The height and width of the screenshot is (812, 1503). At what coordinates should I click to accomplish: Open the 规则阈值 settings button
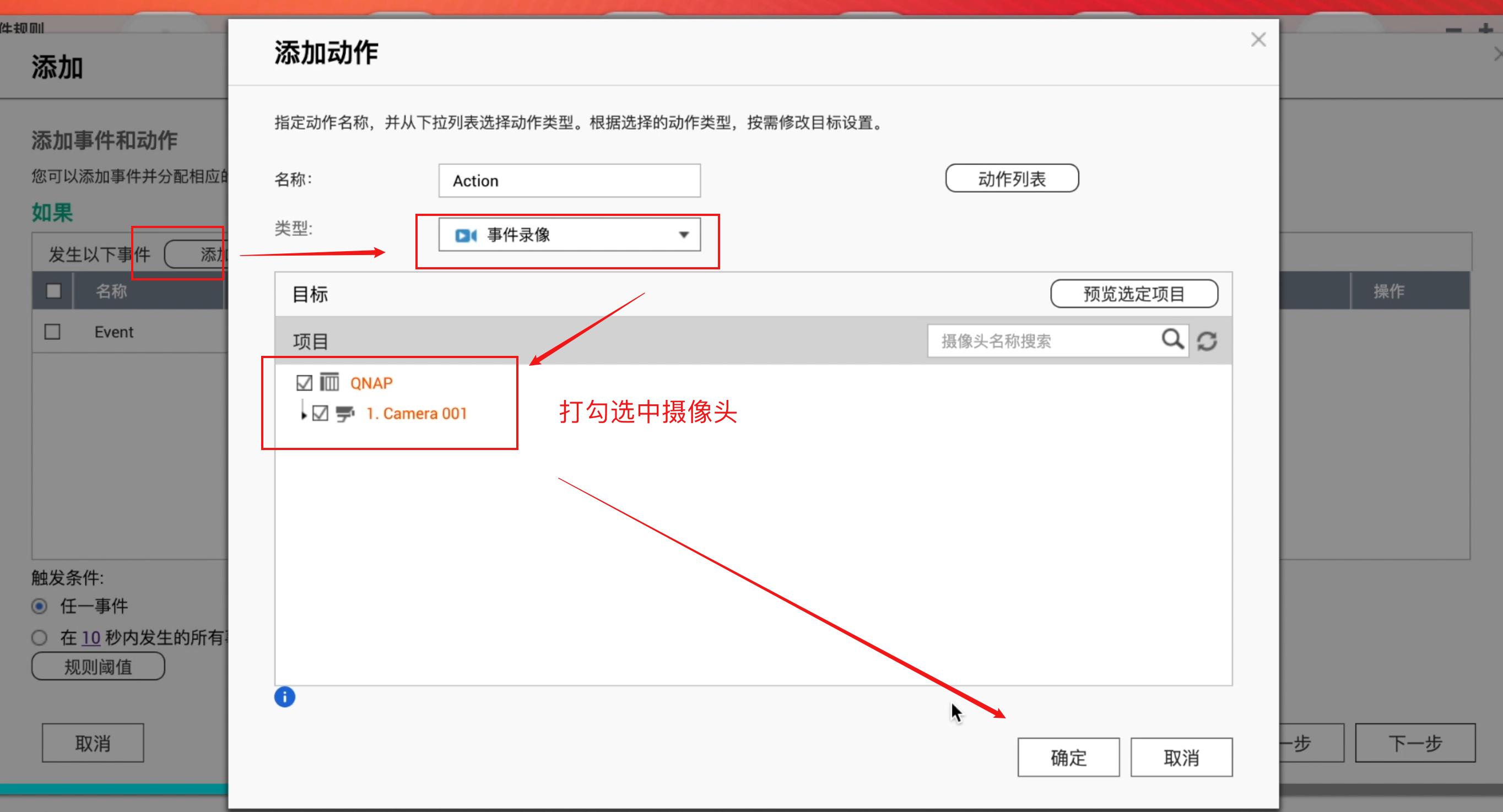[x=98, y=666]
